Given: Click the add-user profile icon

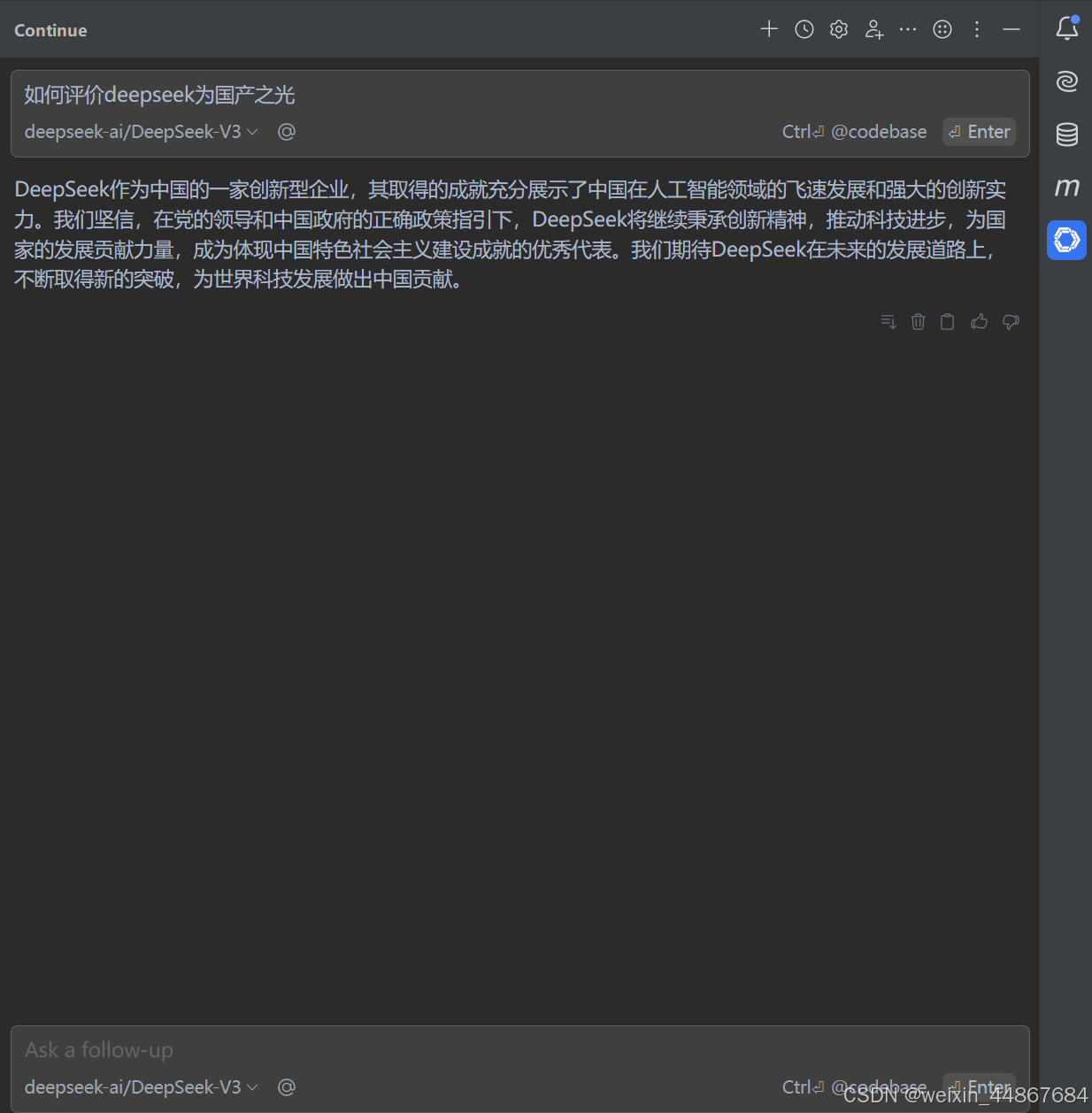Looking at the screenshot, I should pyautogui.click(x=874, y=29).
